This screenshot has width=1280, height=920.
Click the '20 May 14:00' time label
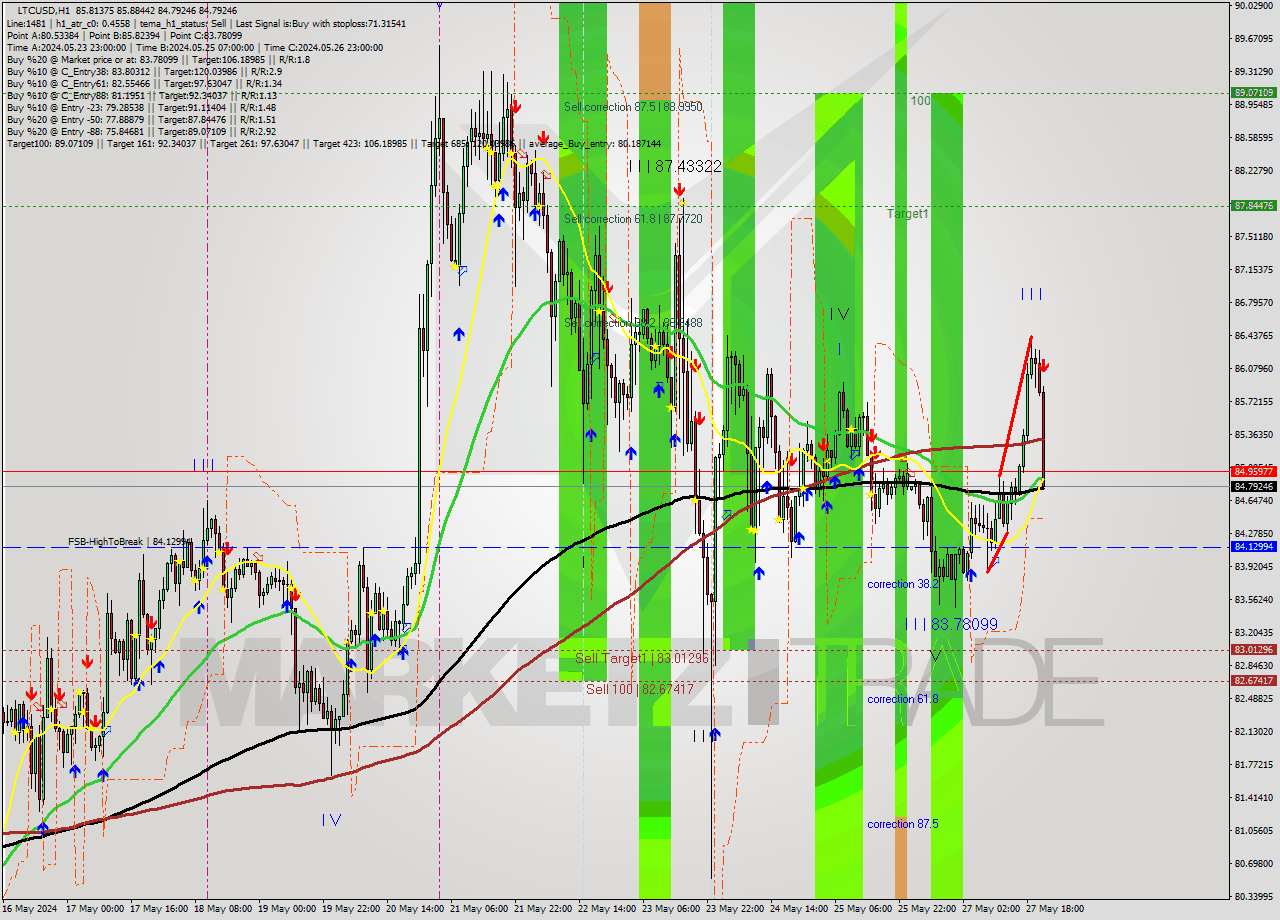pos(414,909)
